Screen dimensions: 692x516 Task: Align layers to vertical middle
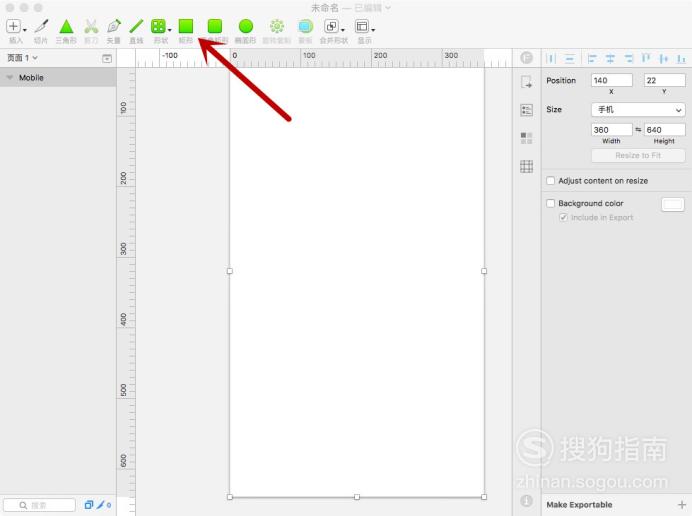tap(664, 58)
